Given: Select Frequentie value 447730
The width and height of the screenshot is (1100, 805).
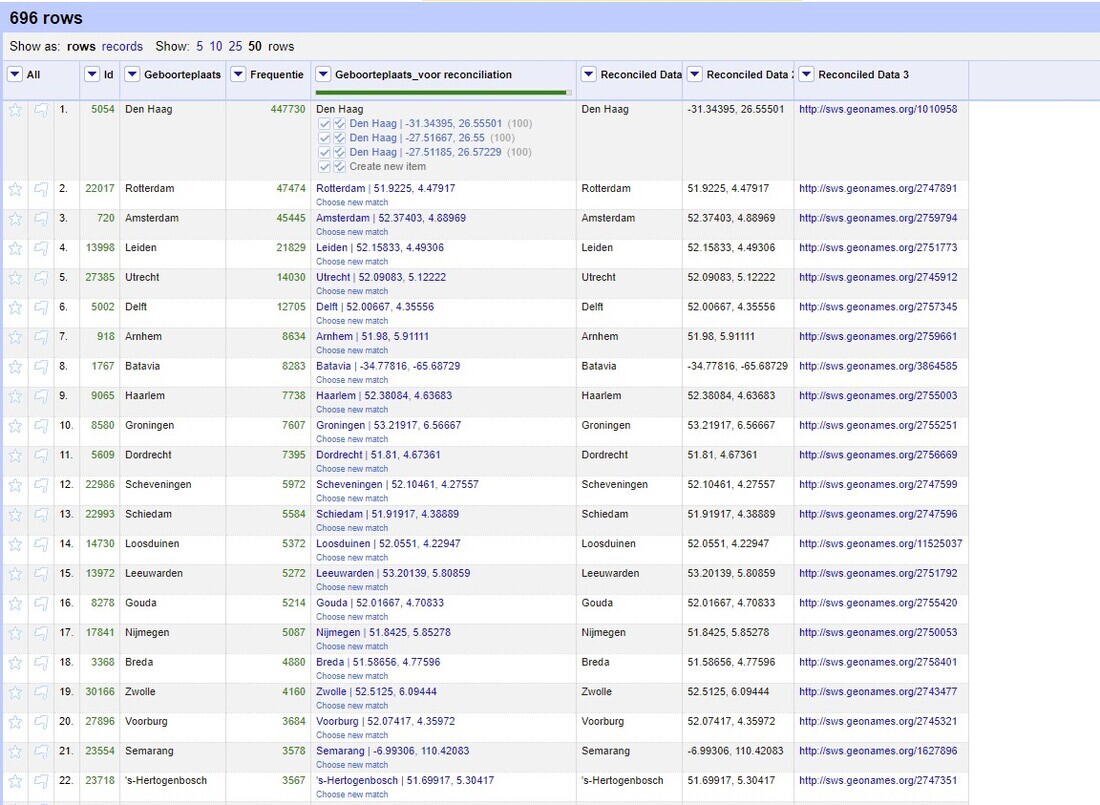Looking at the screenshot, I should 288,109.
